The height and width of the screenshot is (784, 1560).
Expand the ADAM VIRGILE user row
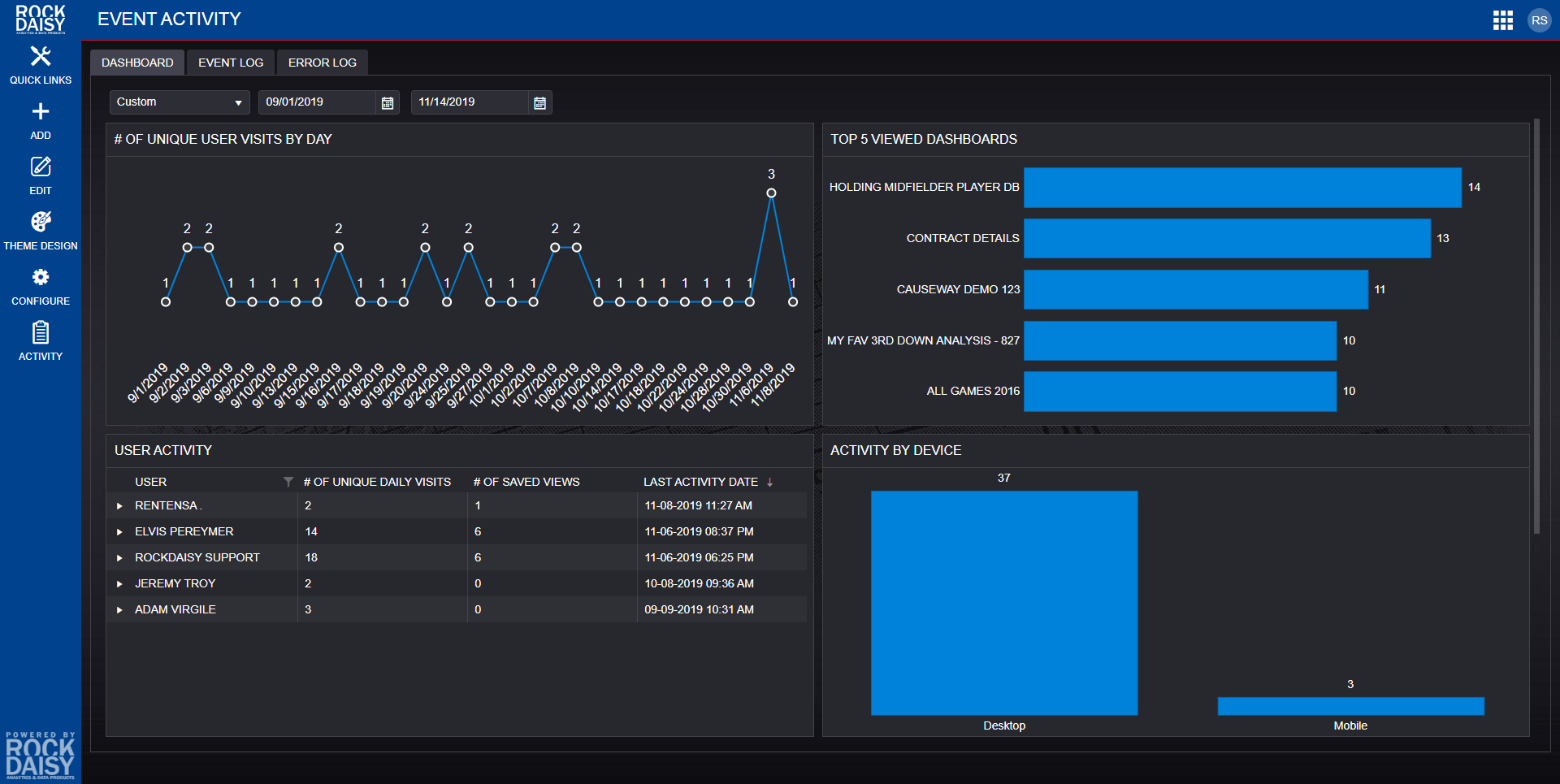(x=119, y=610)
